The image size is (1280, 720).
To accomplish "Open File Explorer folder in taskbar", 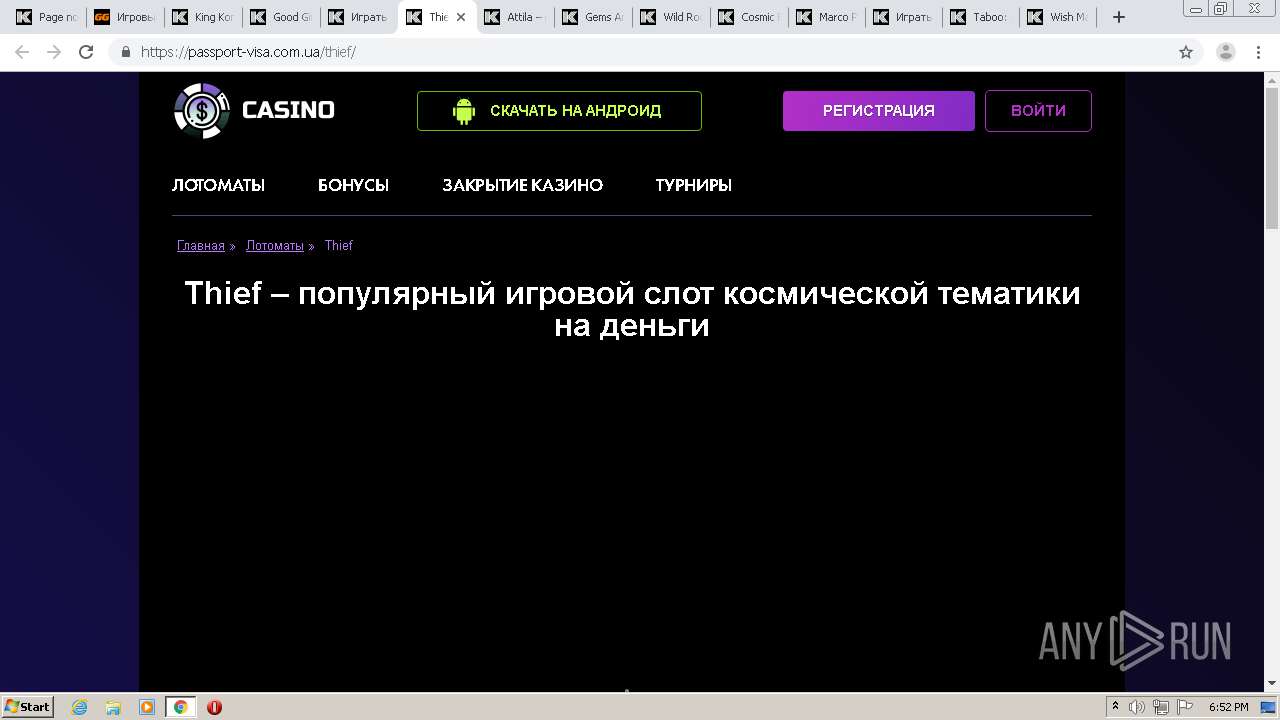I will pos(113,707).
